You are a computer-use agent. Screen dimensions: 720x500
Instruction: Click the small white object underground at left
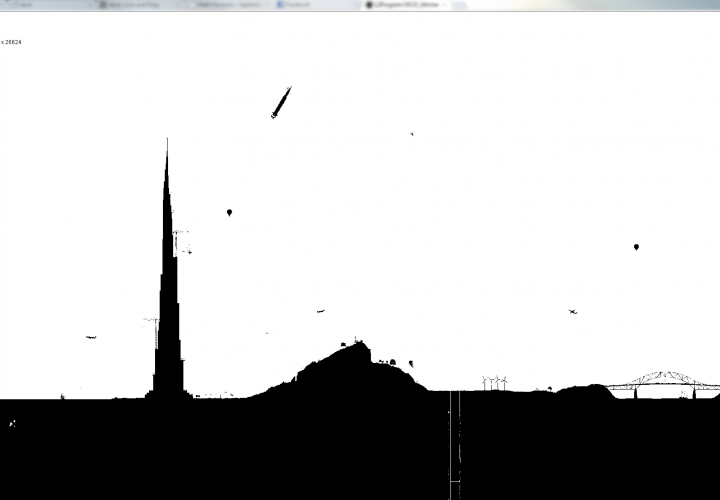[x=12, y=424]
